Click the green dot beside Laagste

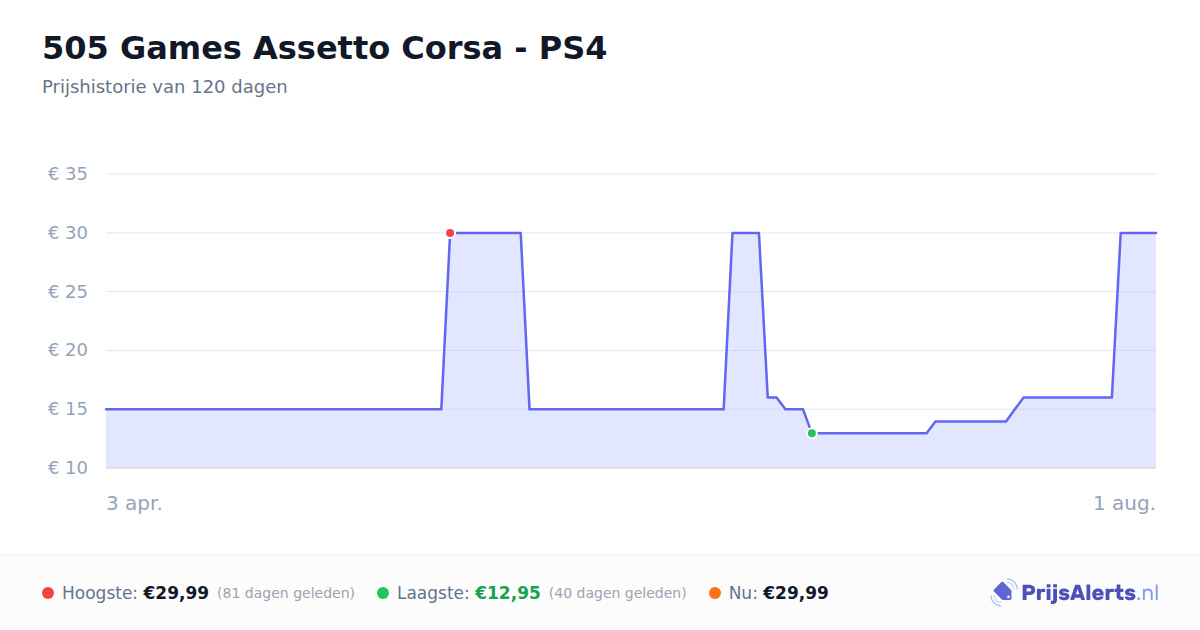coord(383,593)
